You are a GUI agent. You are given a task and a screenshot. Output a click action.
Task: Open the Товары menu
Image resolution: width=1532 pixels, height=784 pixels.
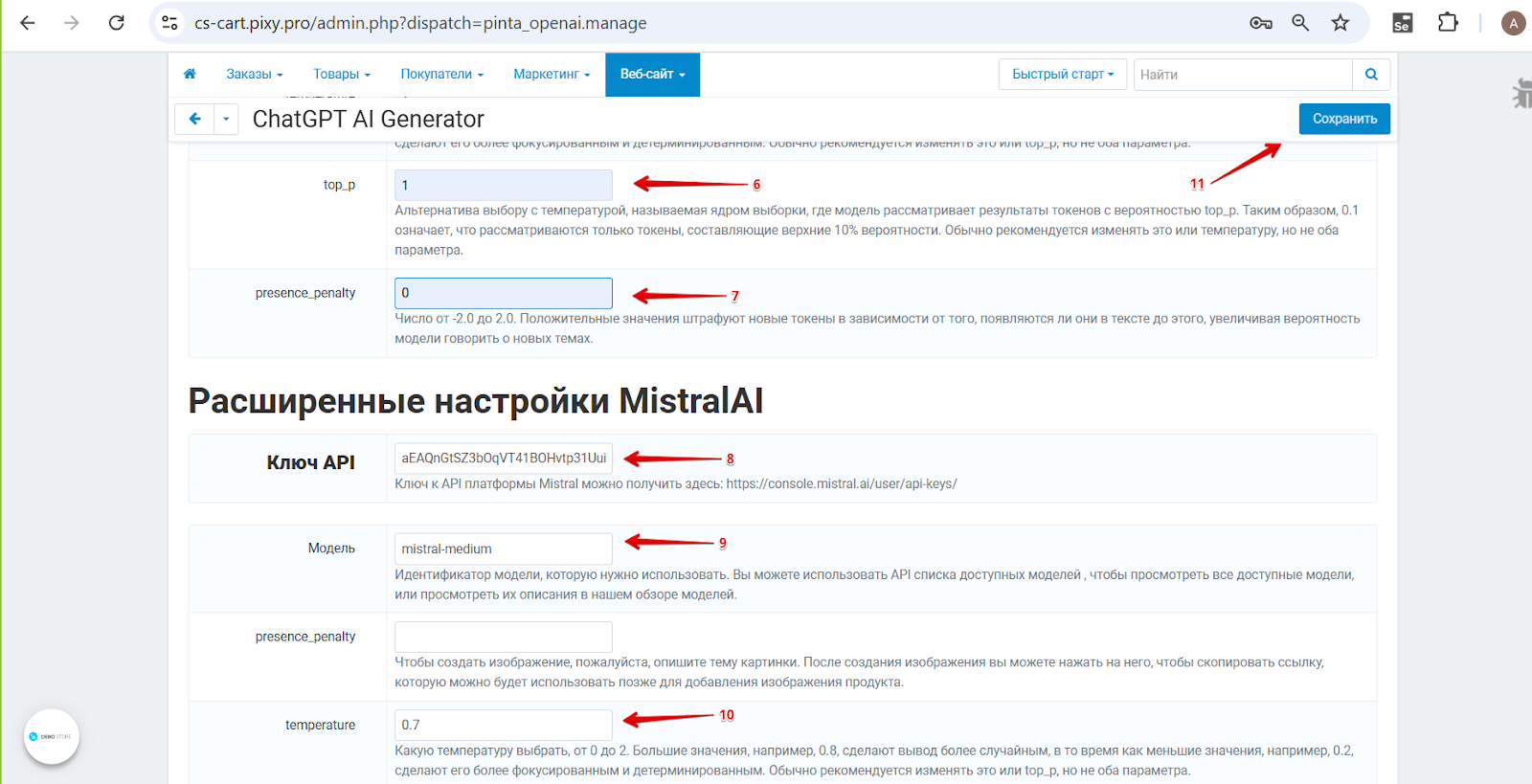[341, 75]
